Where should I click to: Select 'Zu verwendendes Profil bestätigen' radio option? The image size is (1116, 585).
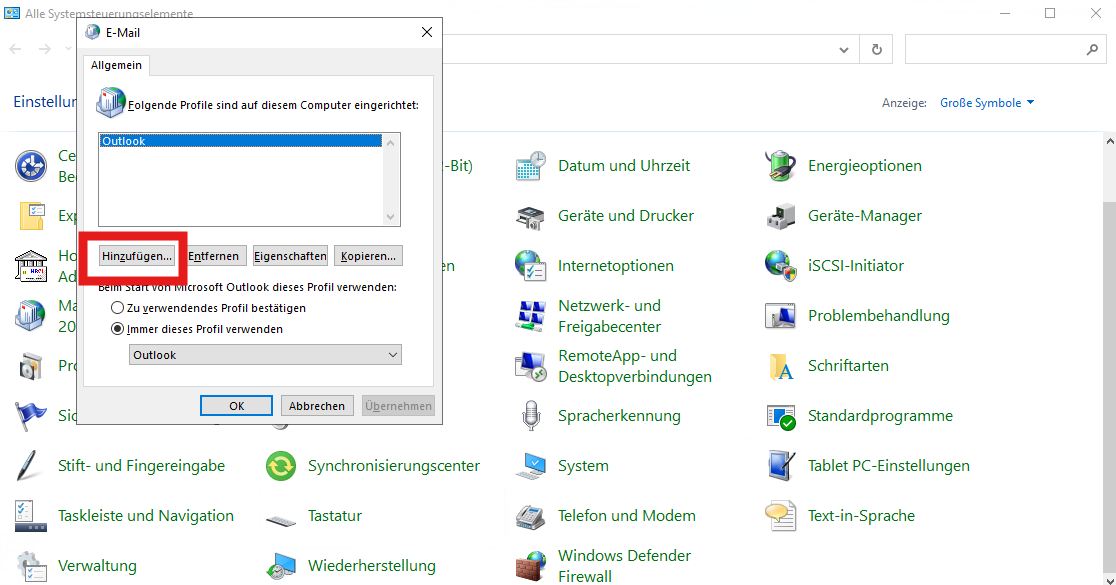click(x=117, y=308)
